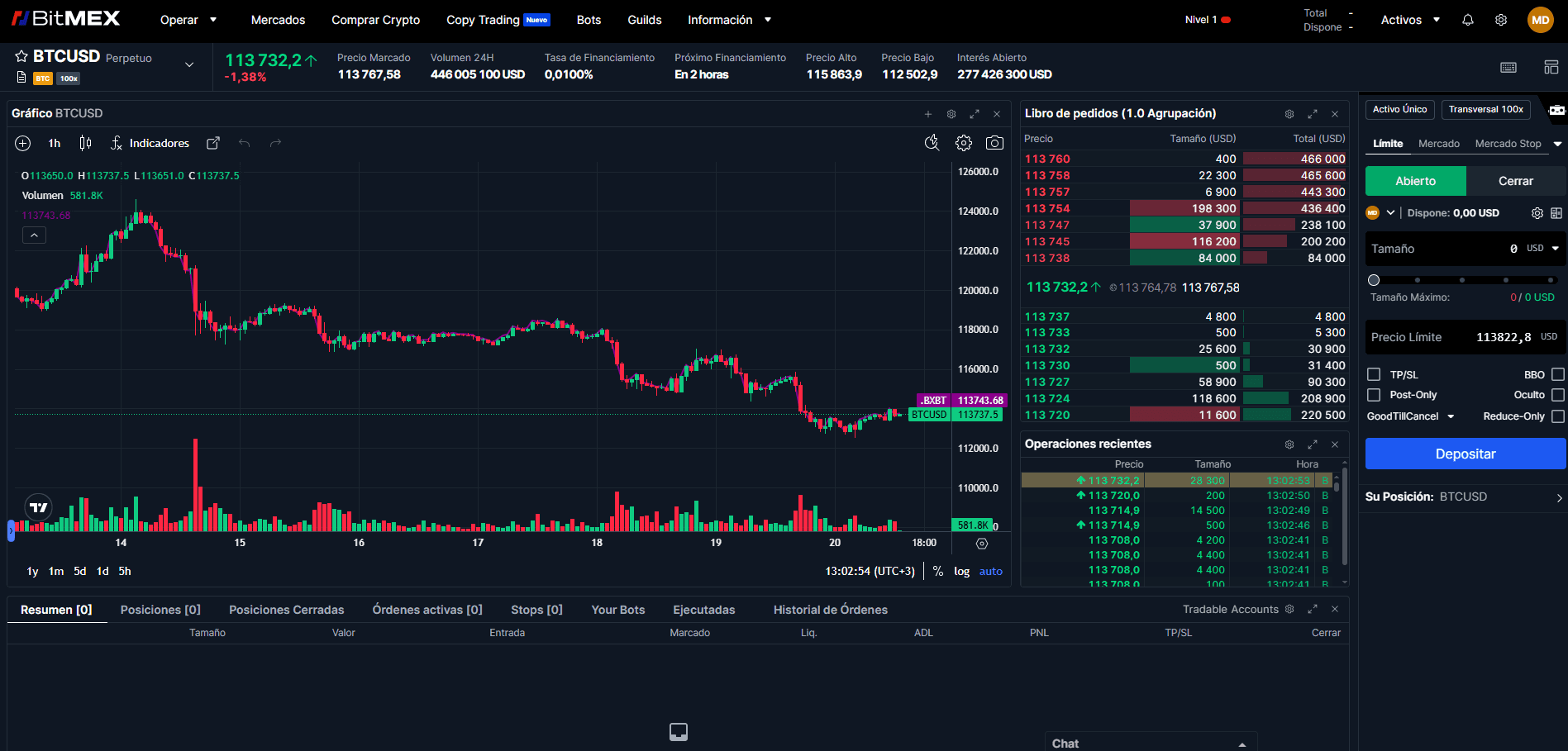Open the contract details document icon
1568x751 pixels.
21,78
